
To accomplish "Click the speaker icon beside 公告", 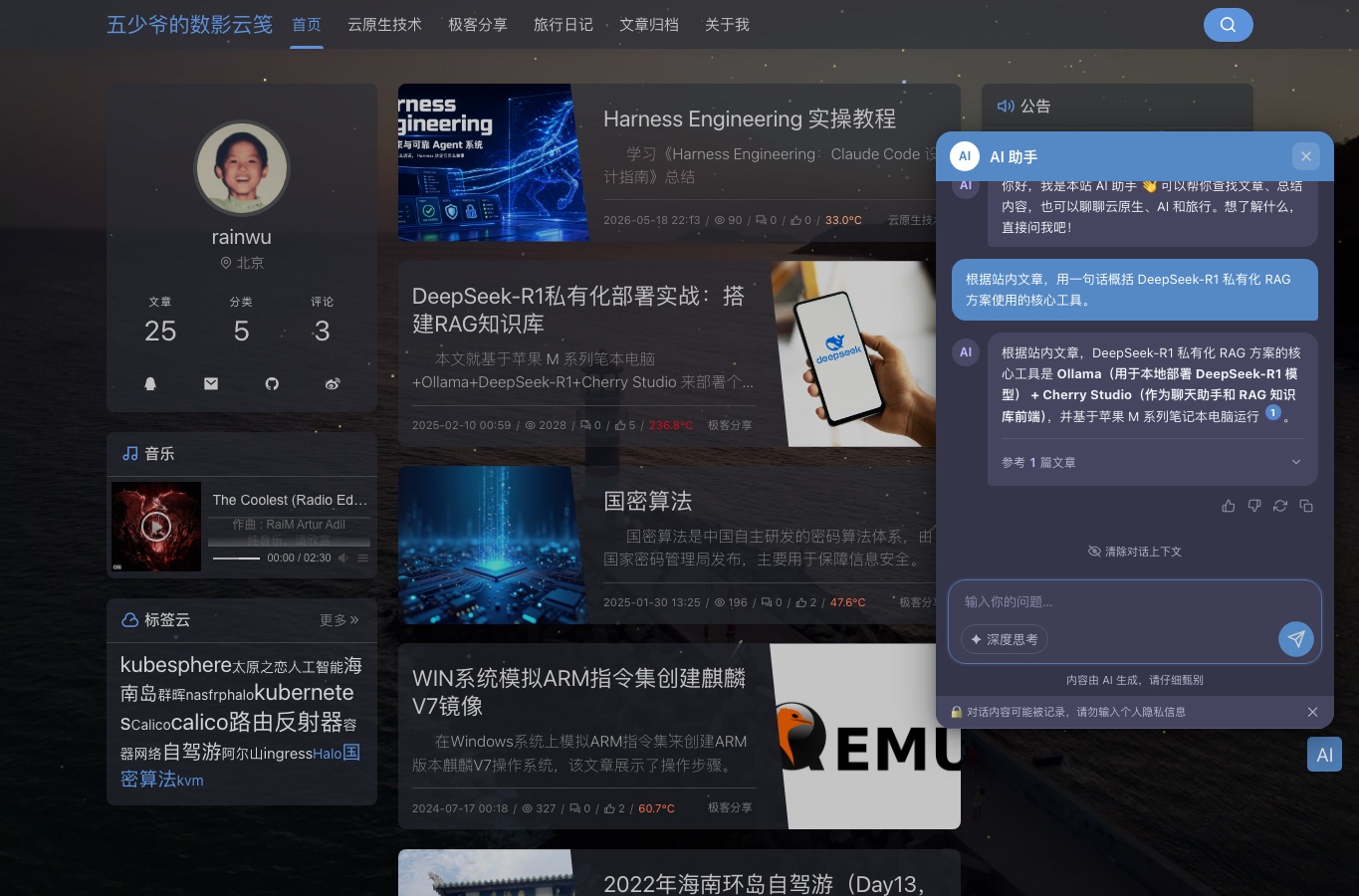I will coord(1006,106).
